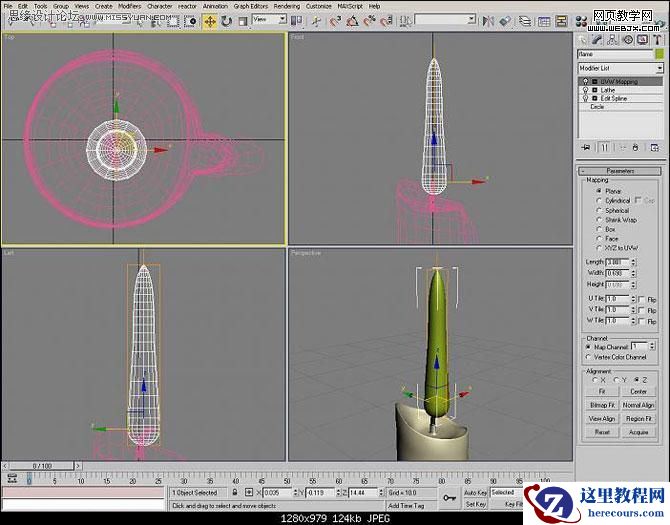Click the Map Channel spinner arrows
Image resolution: width=670 pixels, height=525 pixels.
tap(652, 346)
